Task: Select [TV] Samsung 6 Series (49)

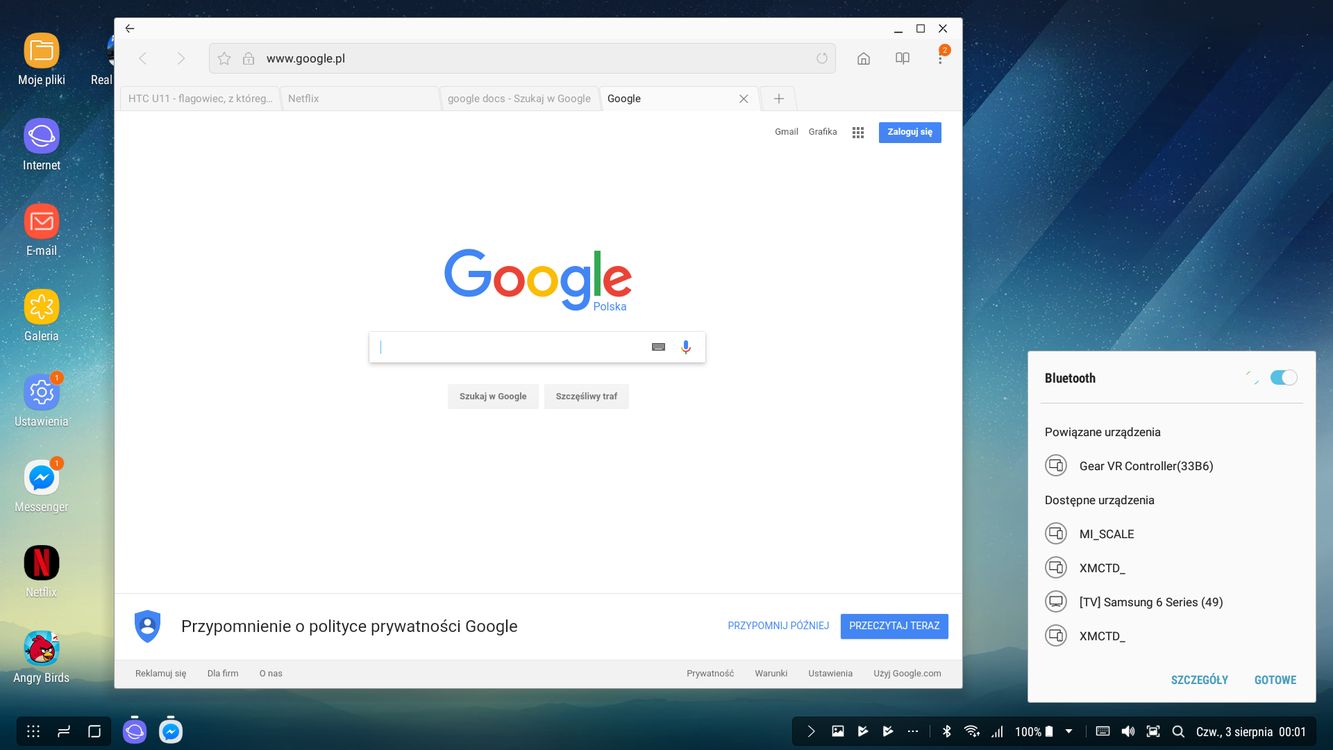Action: point(1172,602)
